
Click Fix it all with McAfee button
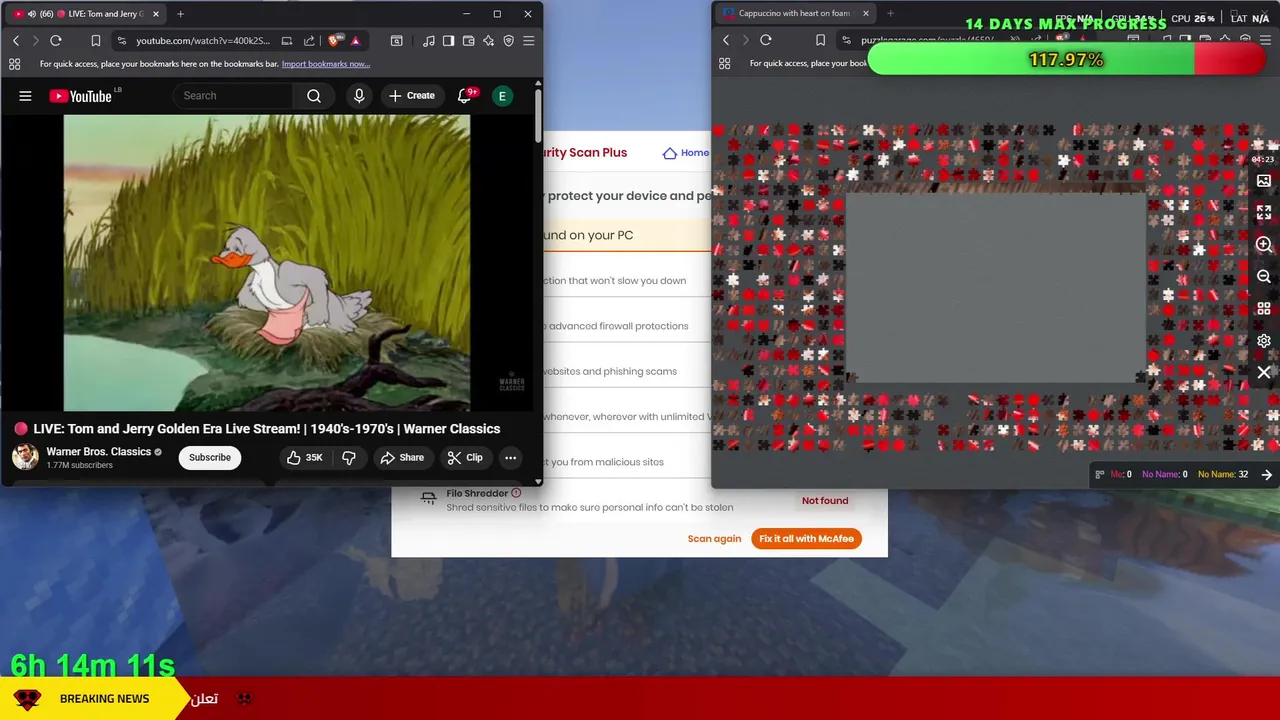(806, 538)
